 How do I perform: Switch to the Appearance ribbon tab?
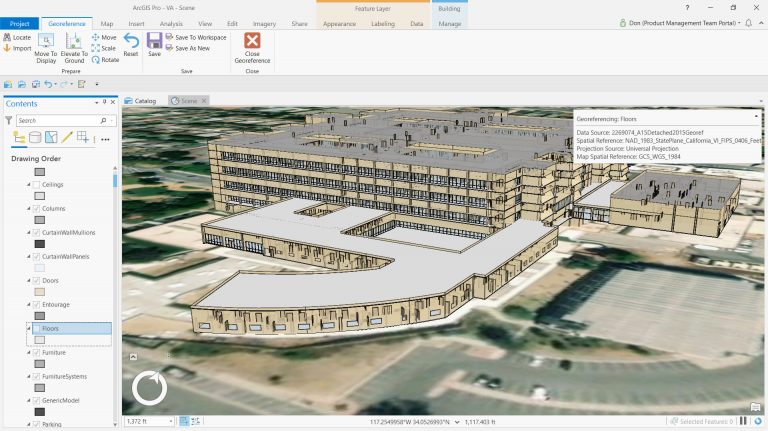pyautogui.click(x=339, y=24)
